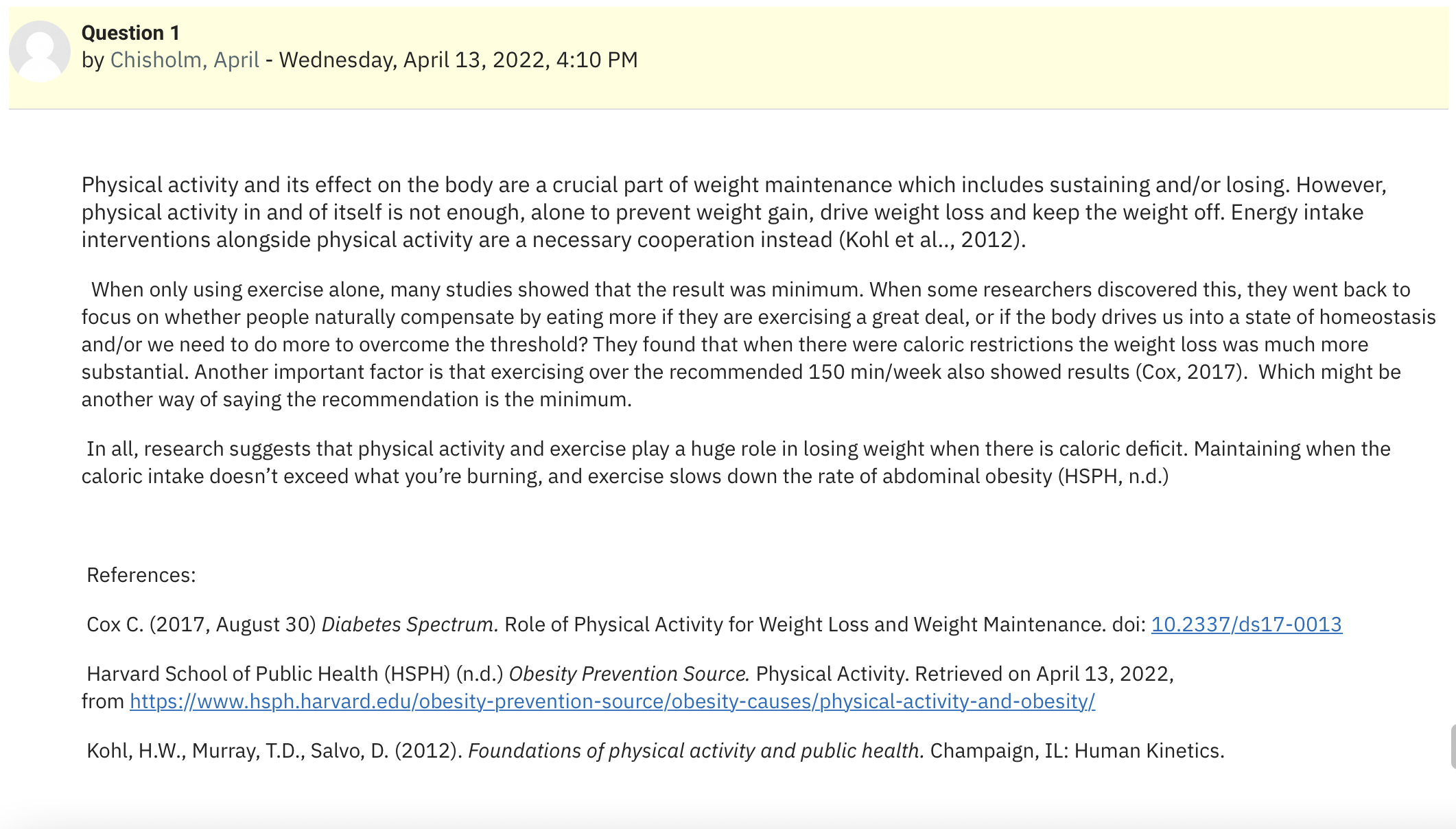Click the Diabetes Spectrum italic journal title

[410, 624]
